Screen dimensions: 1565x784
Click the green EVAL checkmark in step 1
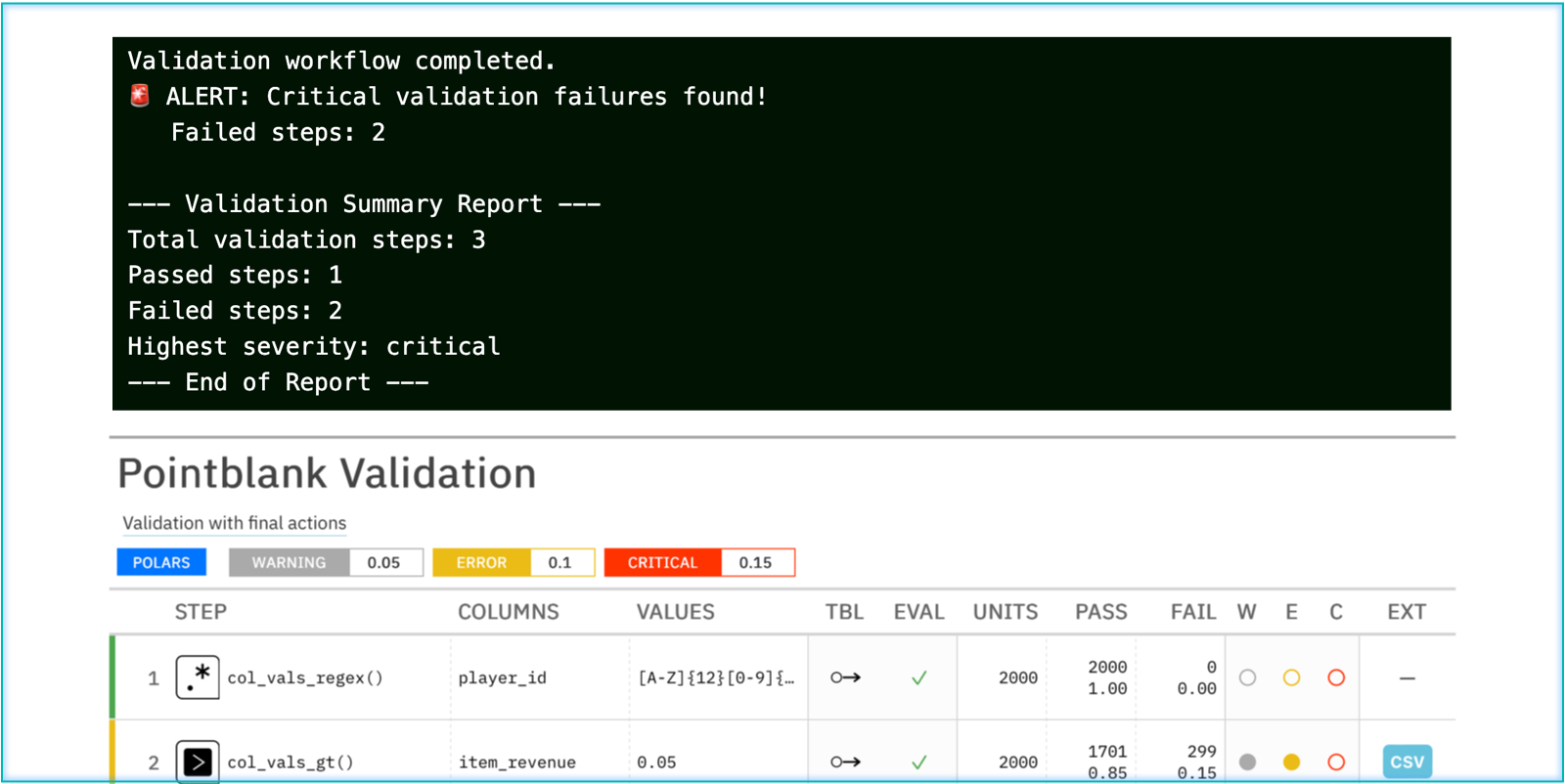click(918, 677)
